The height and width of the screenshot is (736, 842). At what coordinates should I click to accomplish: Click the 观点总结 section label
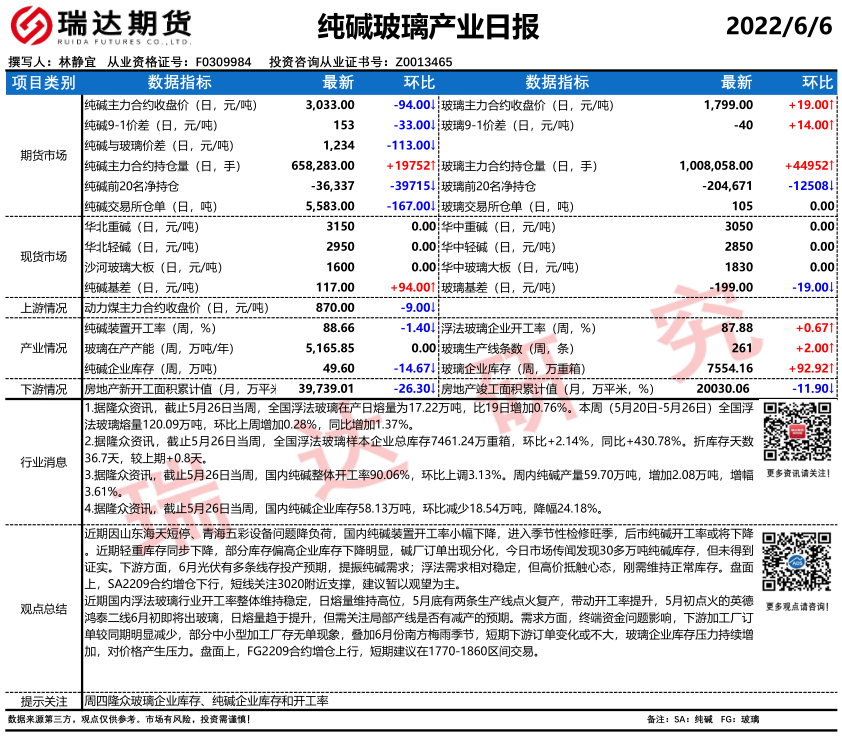(x=43, y=608)
